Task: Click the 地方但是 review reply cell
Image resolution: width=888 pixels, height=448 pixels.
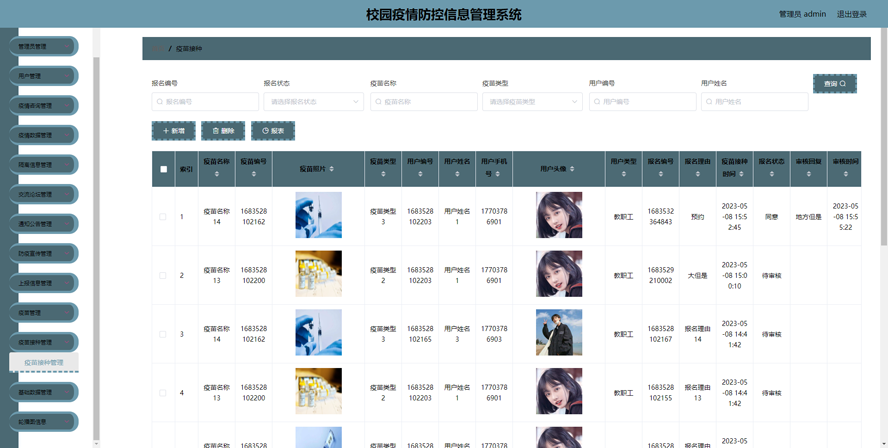Action: tap(809, 216)
